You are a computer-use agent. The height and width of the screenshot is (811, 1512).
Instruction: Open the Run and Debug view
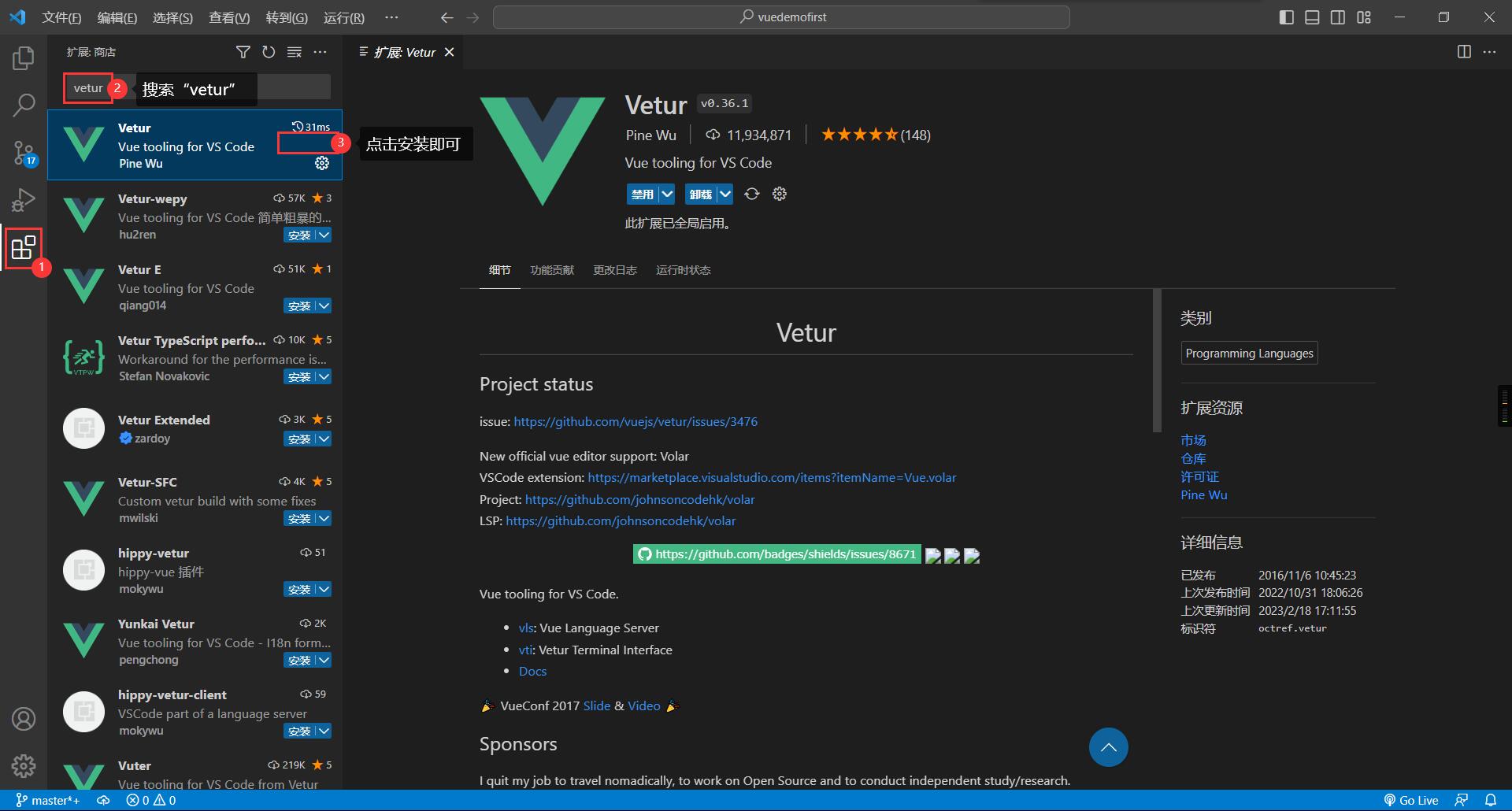point(24,200)
